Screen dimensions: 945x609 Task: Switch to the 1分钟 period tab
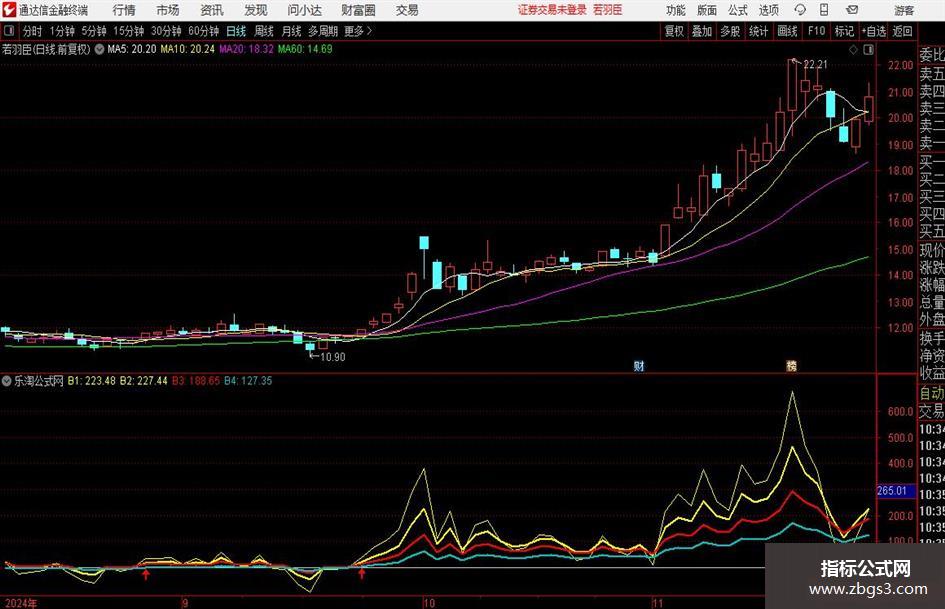point(62,31)
